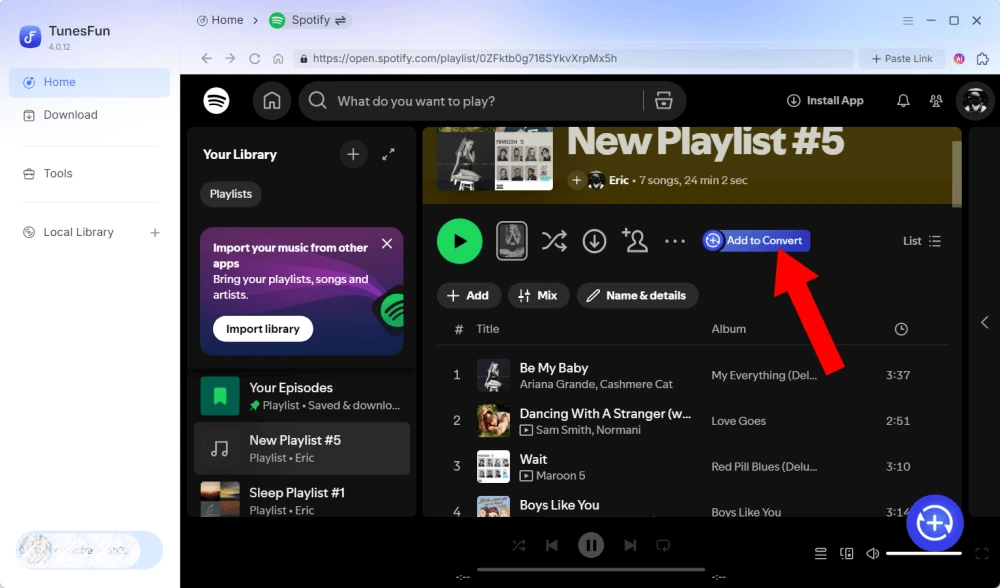The height and width of the screenshot is (588, 1000).
Task: Click Install App button
Action: coord(825,101)
